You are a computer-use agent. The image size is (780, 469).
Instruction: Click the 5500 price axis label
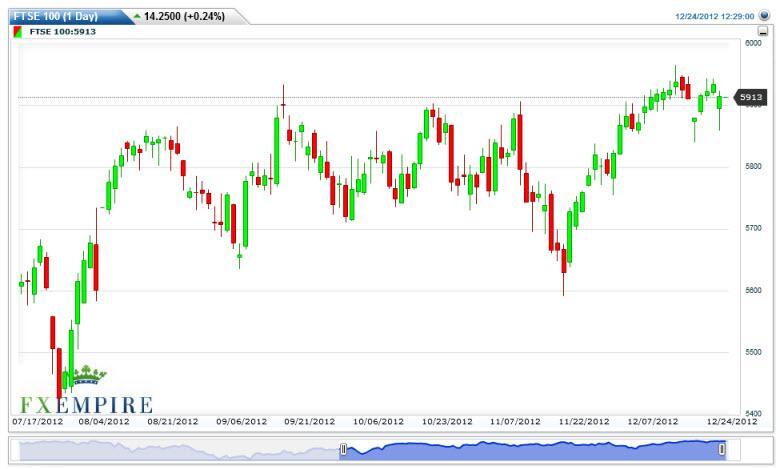[x=753, y=352]
